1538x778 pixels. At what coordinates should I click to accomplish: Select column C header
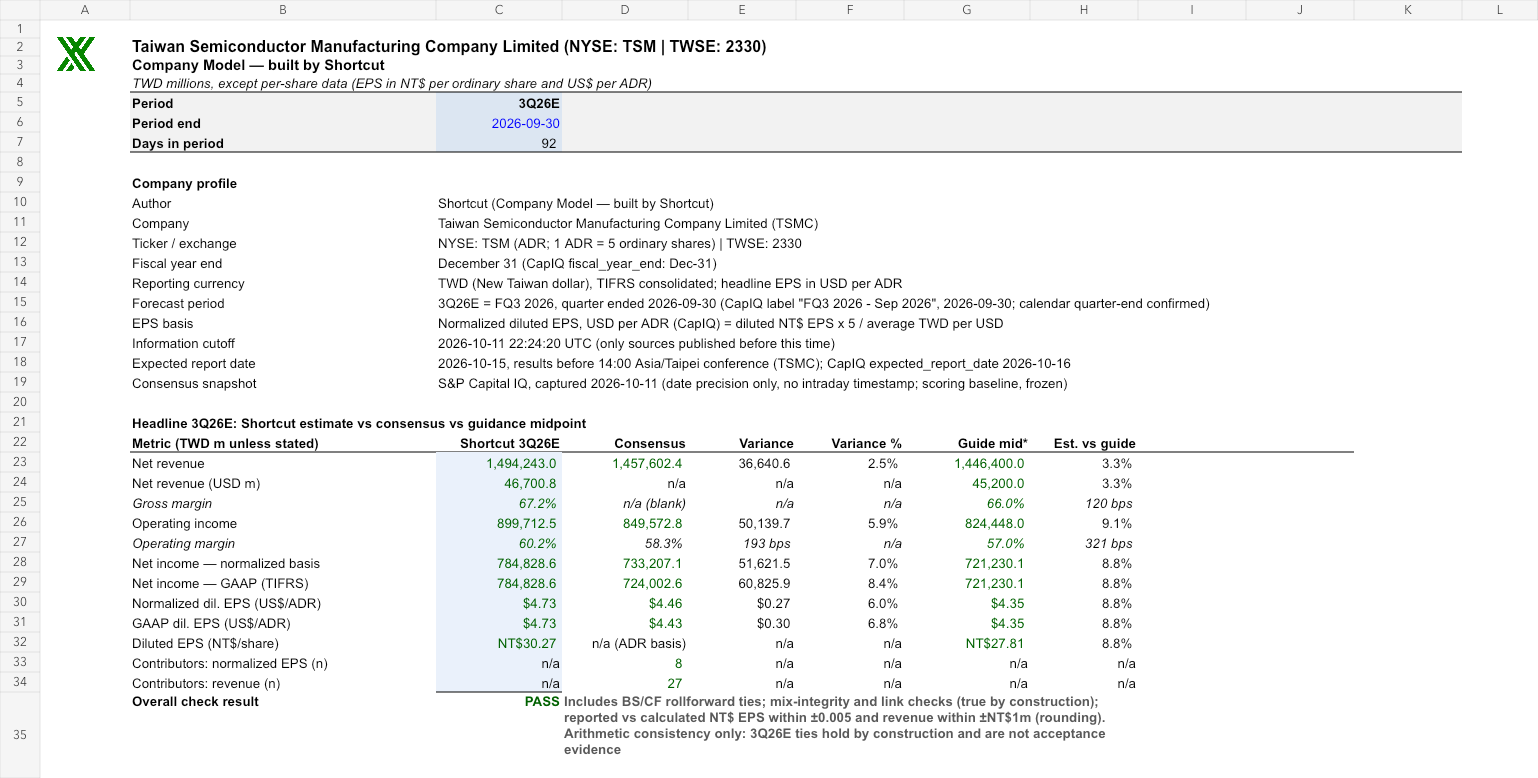[498, 10]
